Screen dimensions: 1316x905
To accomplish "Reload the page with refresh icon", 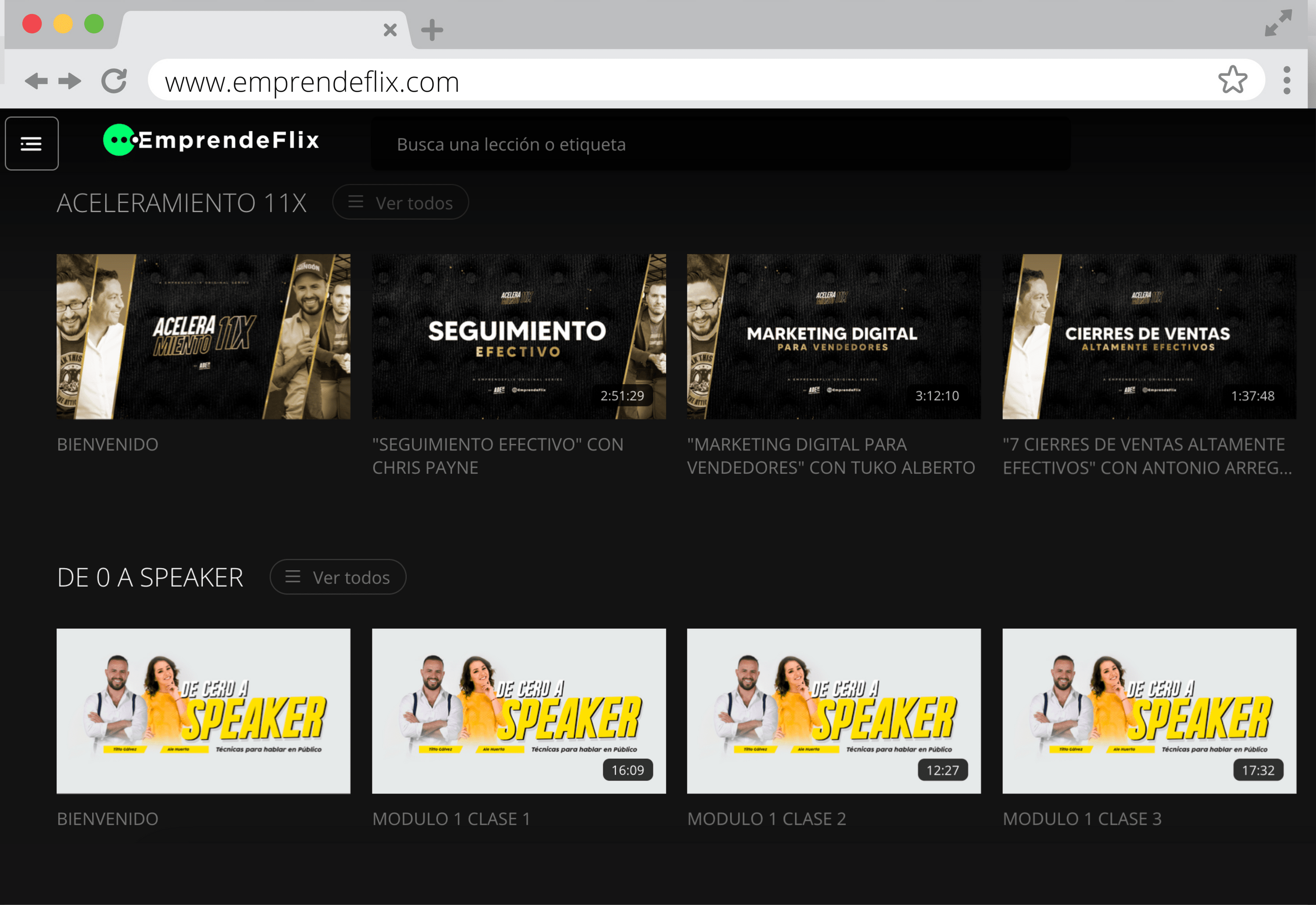I will tap(114, 81).
